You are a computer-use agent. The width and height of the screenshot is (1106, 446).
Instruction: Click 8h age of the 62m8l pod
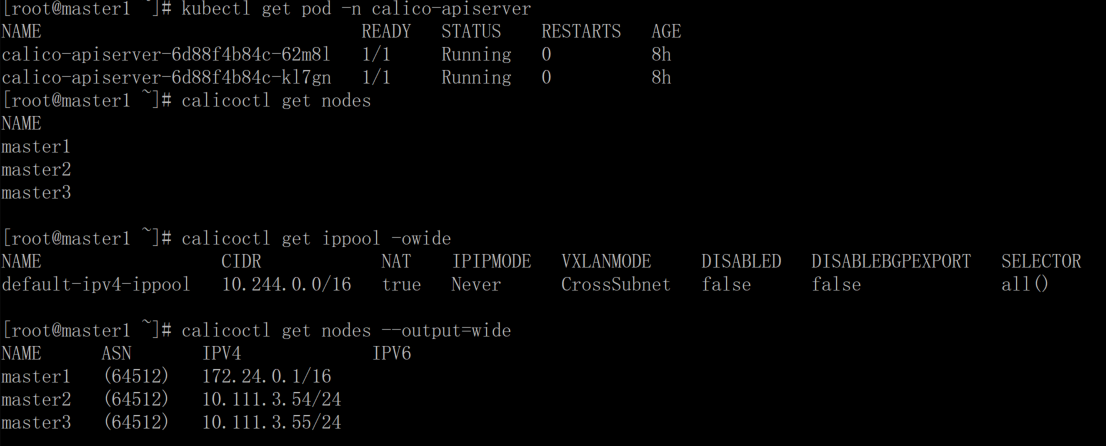click(662, 54)
